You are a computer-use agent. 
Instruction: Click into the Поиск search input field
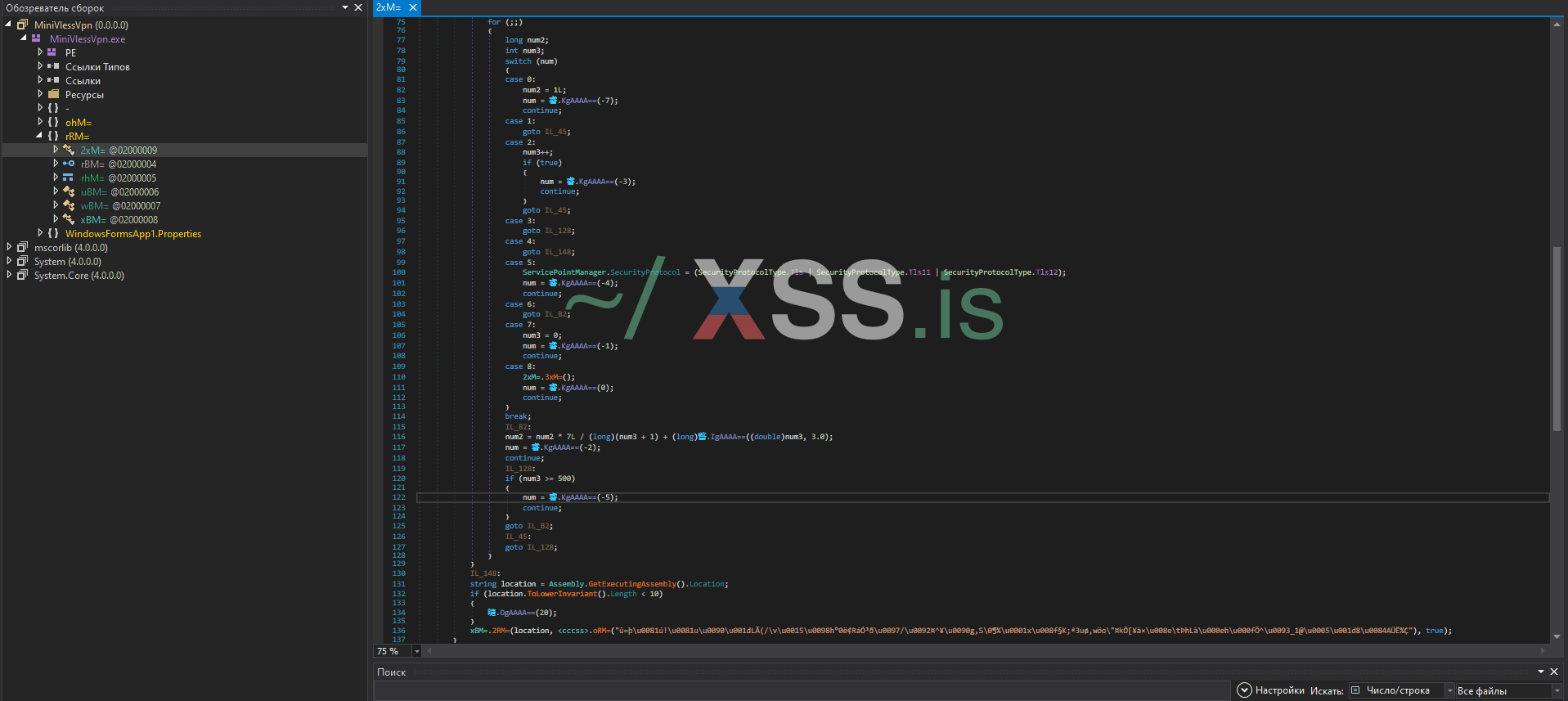[x=802, y=691]
